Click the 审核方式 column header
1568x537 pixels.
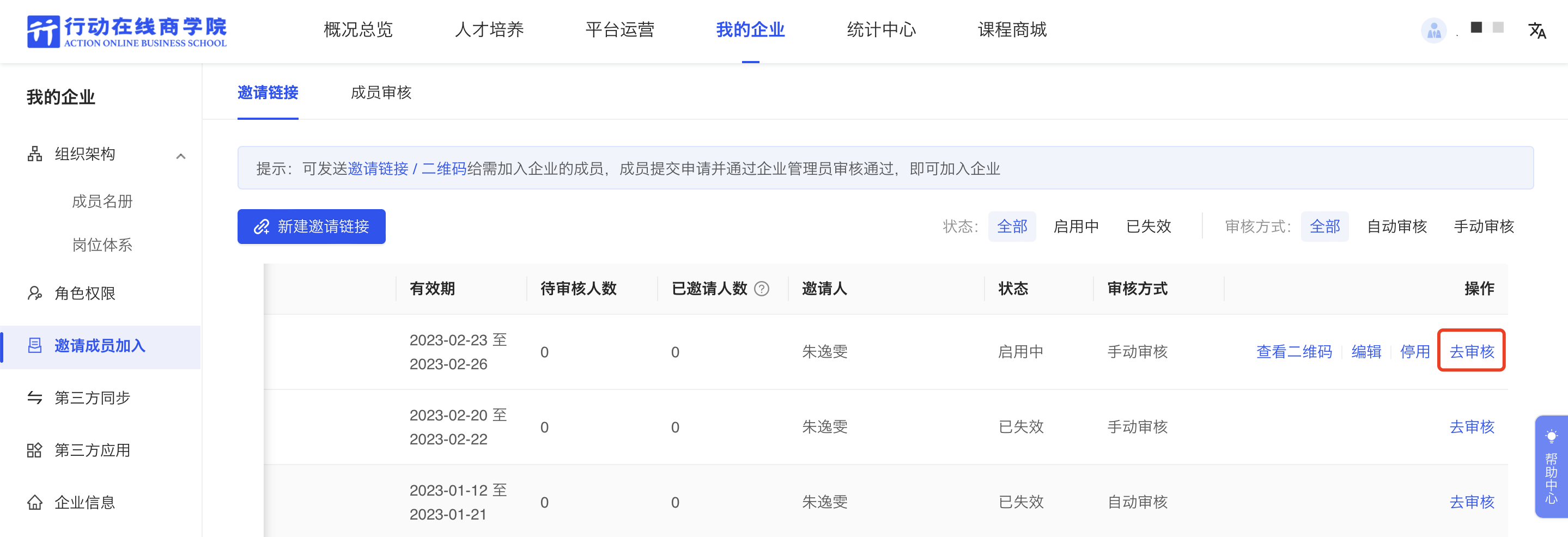tap(1137, 288)
